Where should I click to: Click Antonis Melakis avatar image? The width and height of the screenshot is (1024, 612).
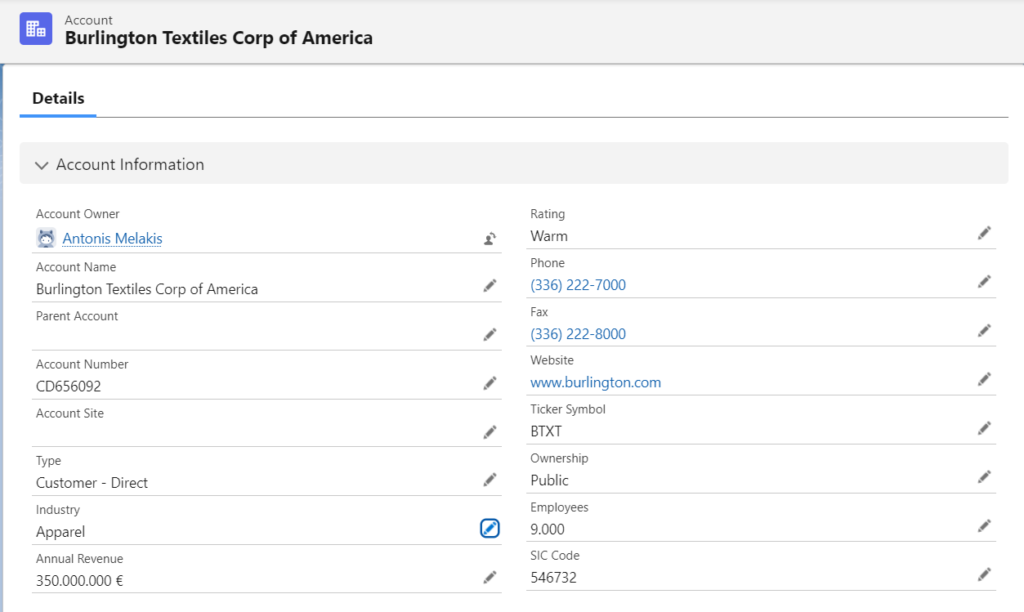click(46, 238)
